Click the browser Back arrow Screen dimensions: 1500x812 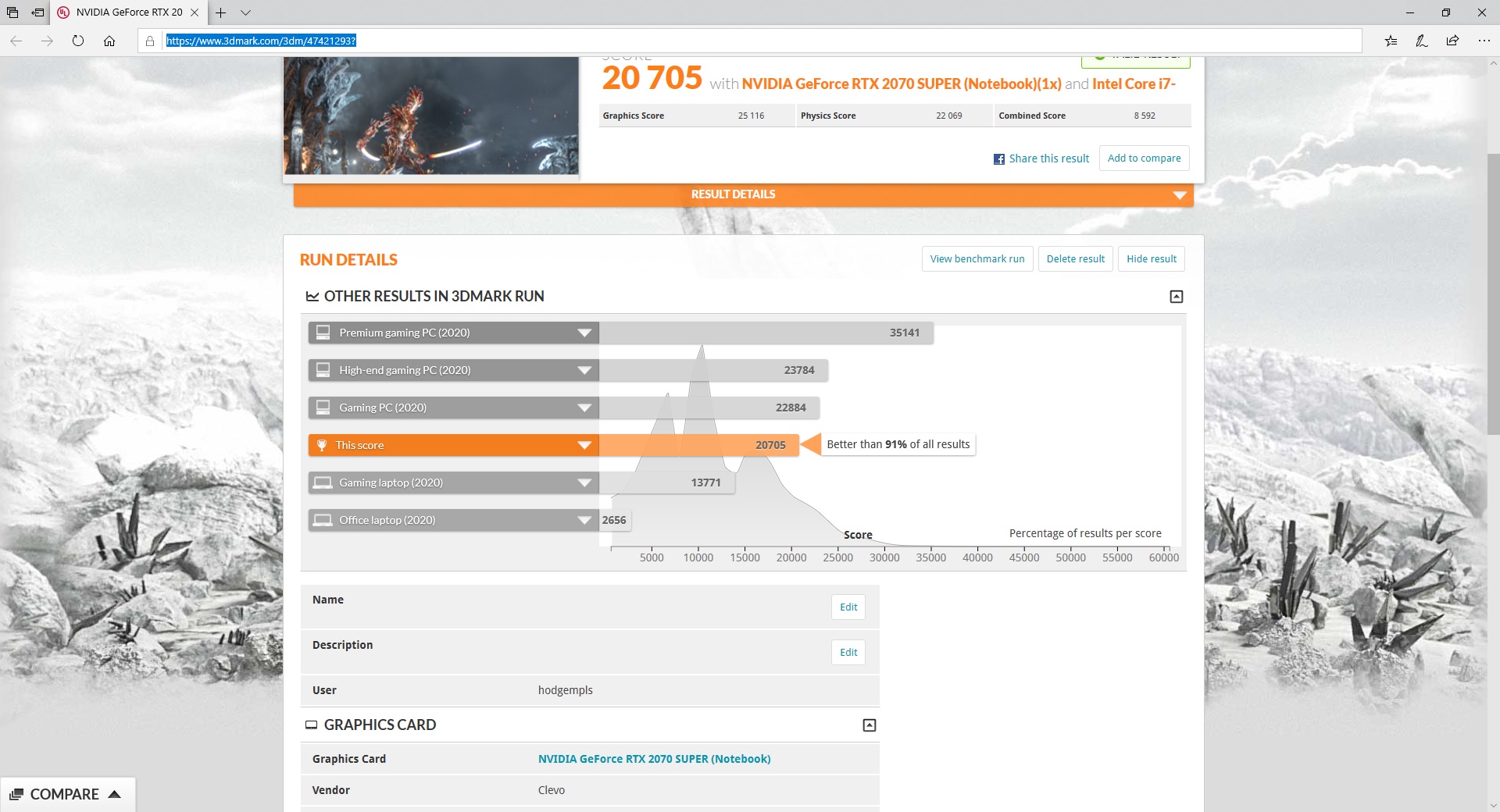pos(16,41)
